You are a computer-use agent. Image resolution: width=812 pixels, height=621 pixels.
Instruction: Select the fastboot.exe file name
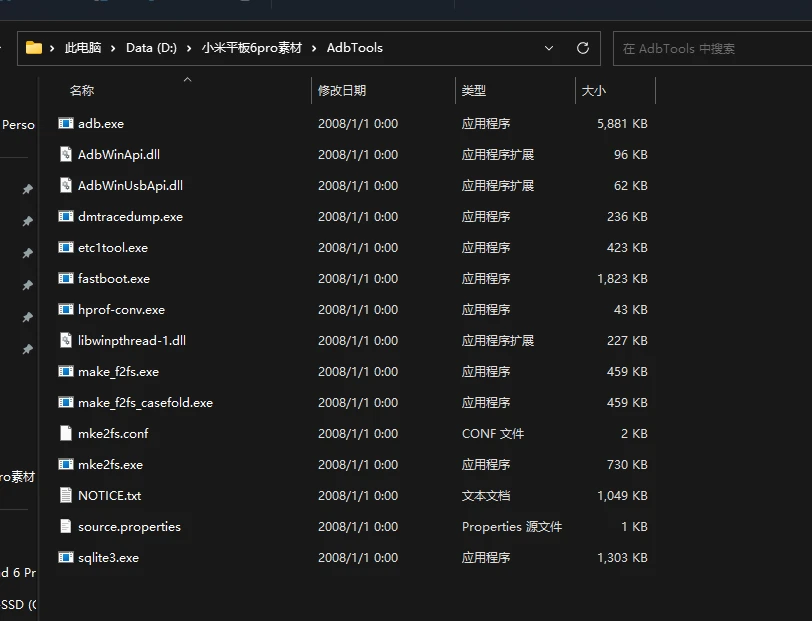pyautogui.click(x=114, y=279)
